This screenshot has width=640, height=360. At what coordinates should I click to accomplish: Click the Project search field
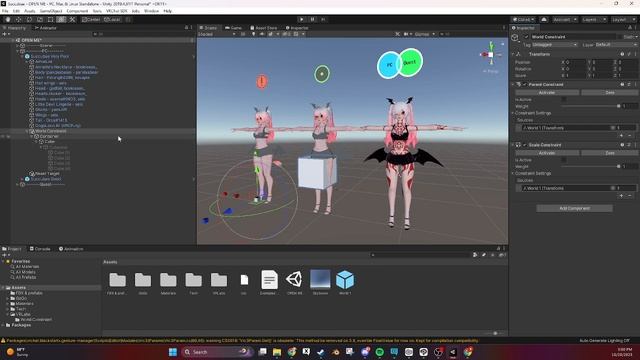pyautogui.click(x=420, y=255)
